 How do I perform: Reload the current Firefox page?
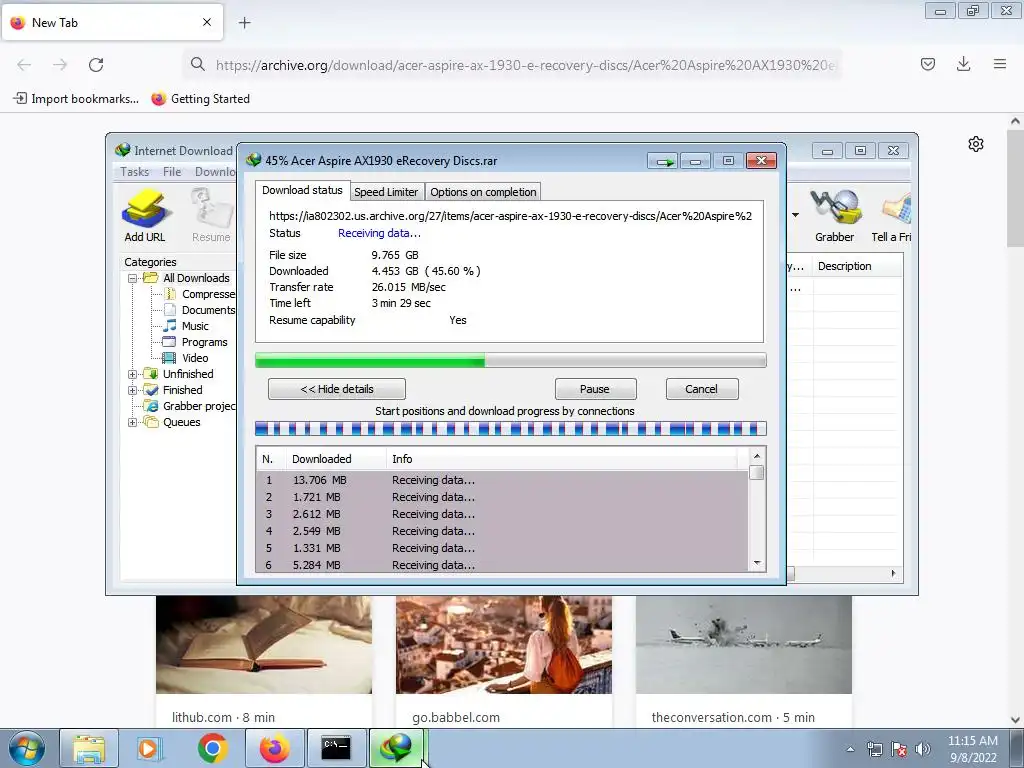96,65
